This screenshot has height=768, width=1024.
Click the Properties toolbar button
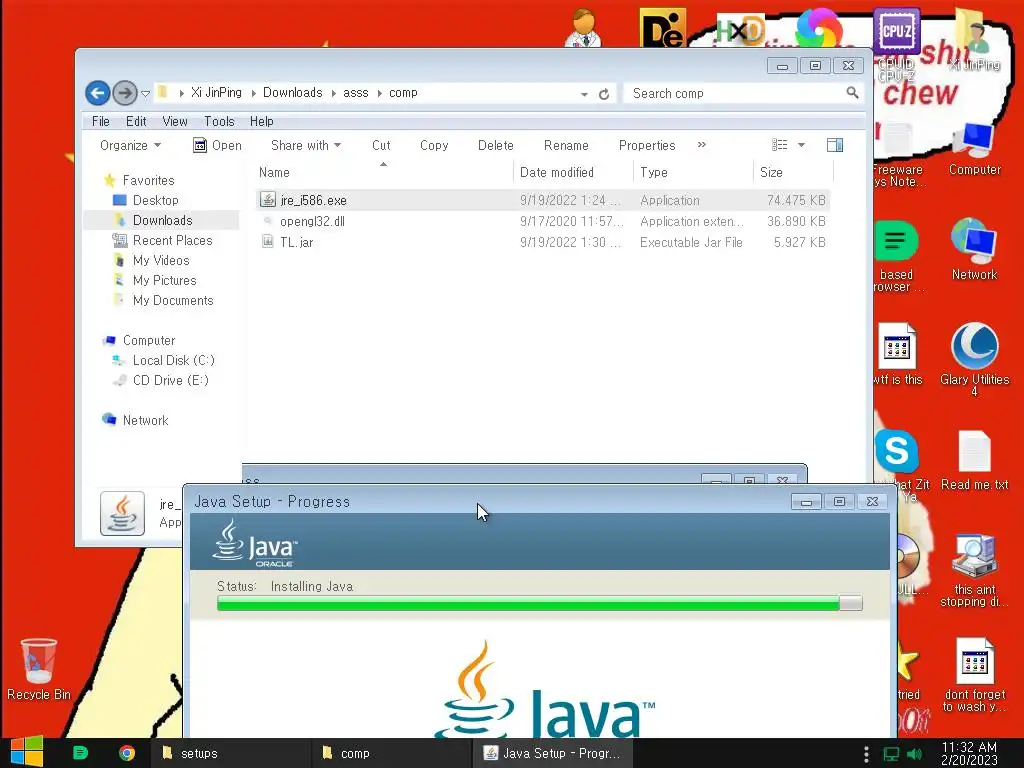pyautogui.click(x=647, y=145)
